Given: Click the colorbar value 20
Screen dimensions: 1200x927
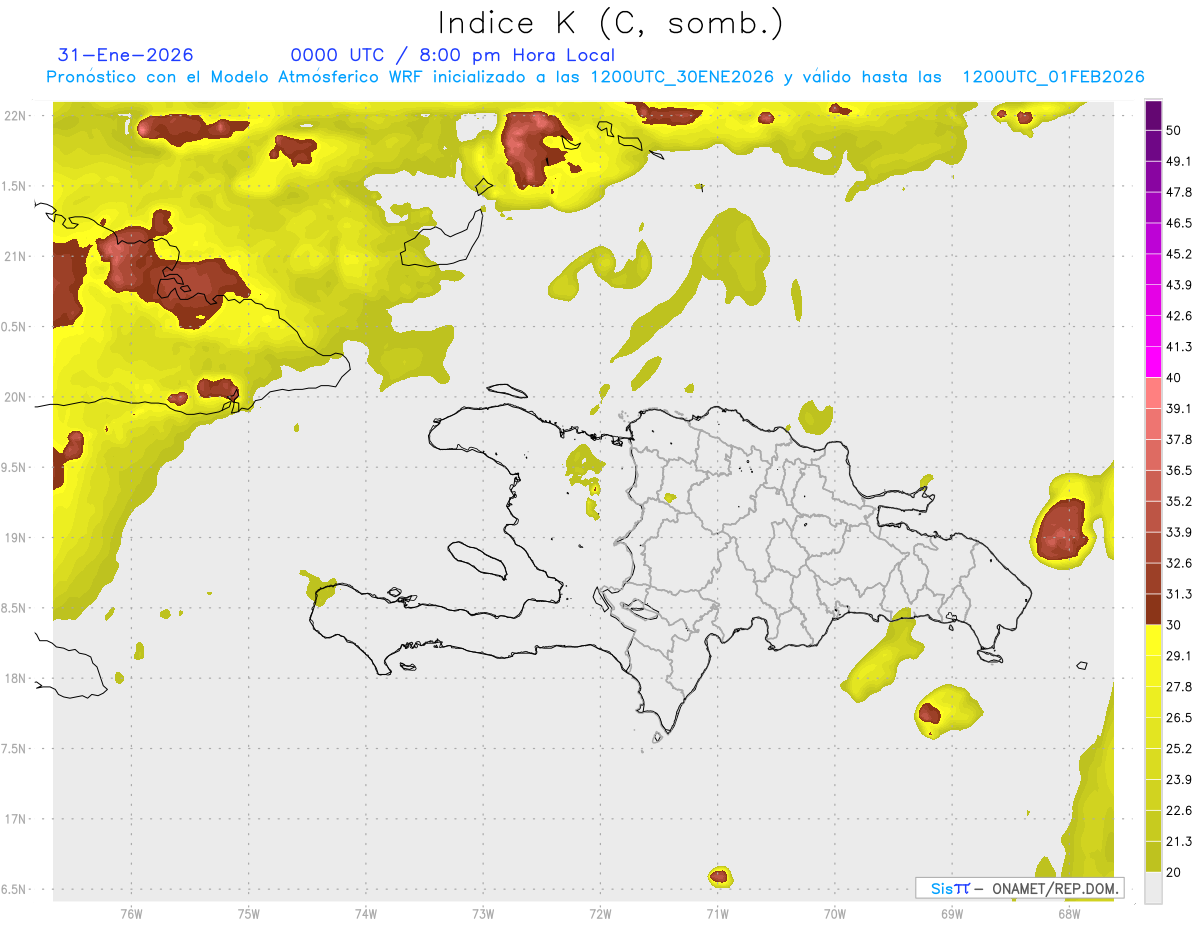Looking at the screenshot, I should tap(1174, 873).
